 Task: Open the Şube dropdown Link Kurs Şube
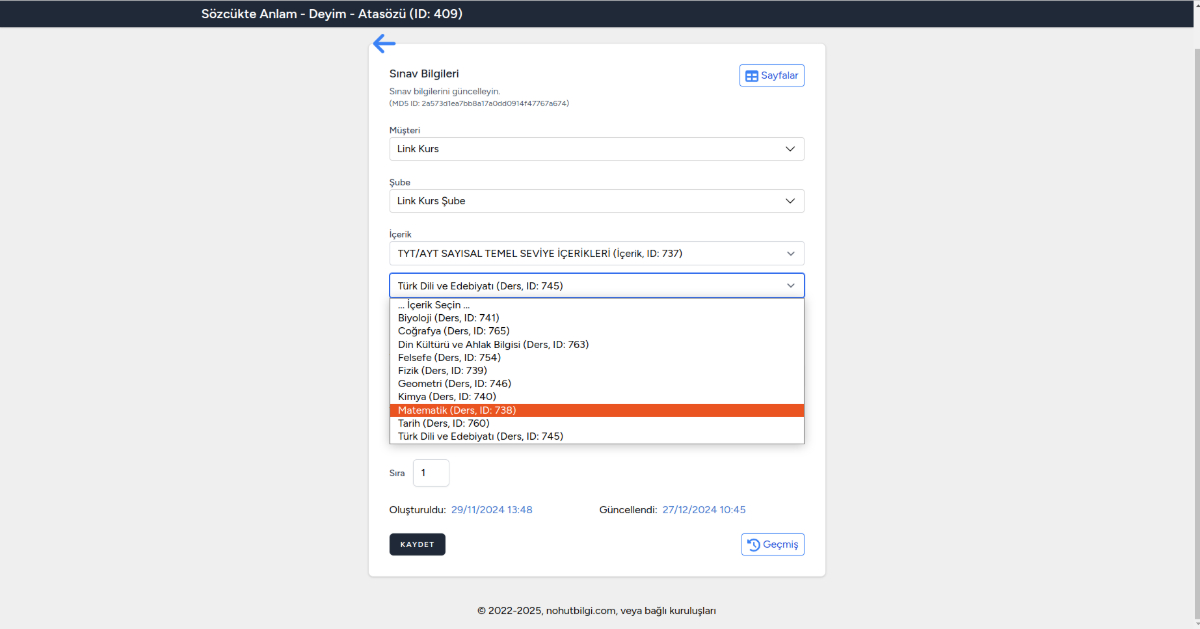pyautogui.click(x=596, y=201)
